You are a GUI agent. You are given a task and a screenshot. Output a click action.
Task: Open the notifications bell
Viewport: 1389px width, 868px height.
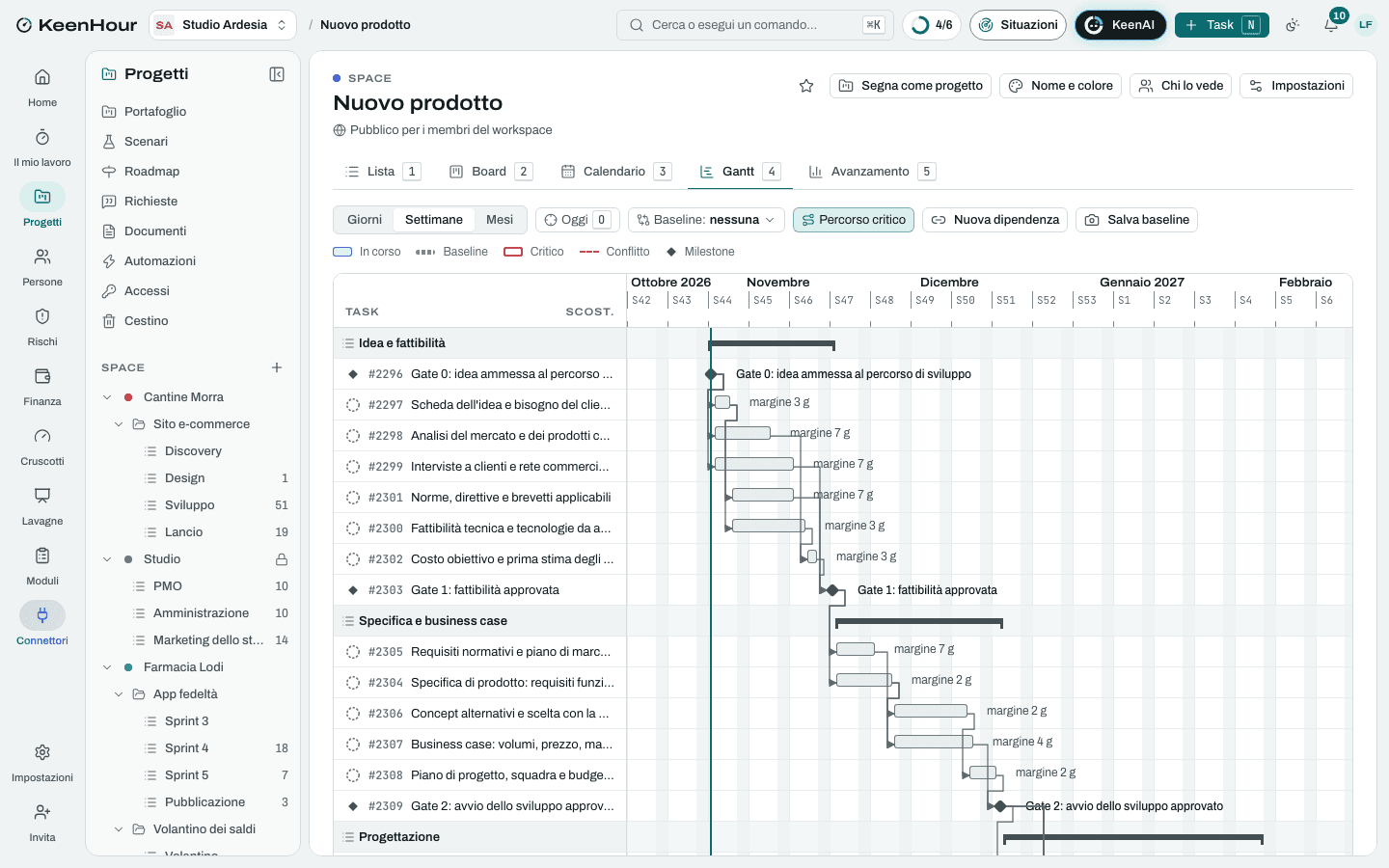click(1331, 25)
